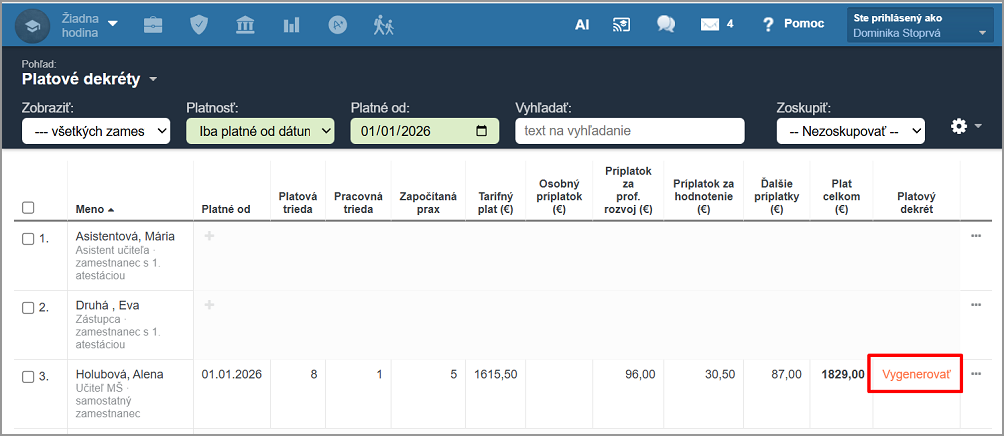Open the briefcase icon in top bar
1004x436 pixels.
(153, 24)
